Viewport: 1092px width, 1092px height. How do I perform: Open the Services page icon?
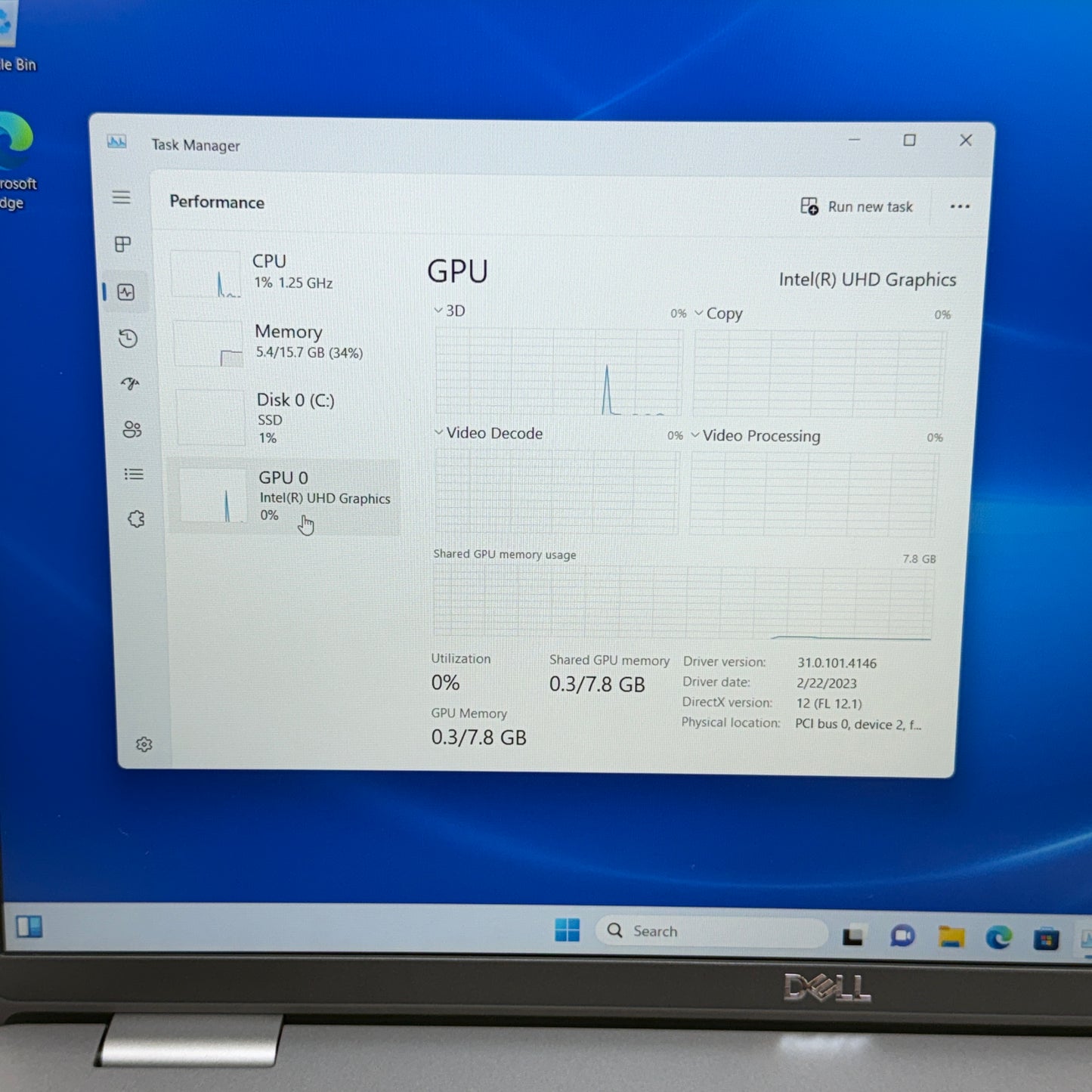point(136,519)
